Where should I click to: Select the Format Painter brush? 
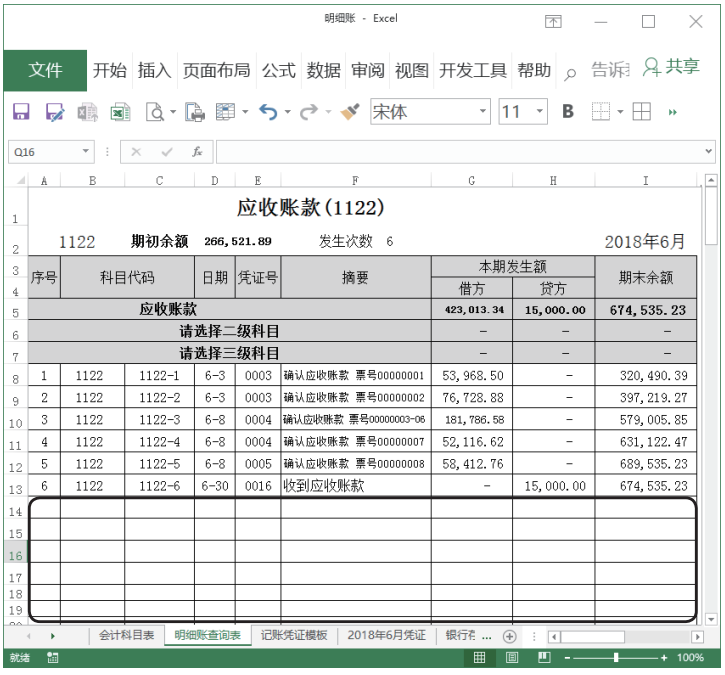point(350,112)
